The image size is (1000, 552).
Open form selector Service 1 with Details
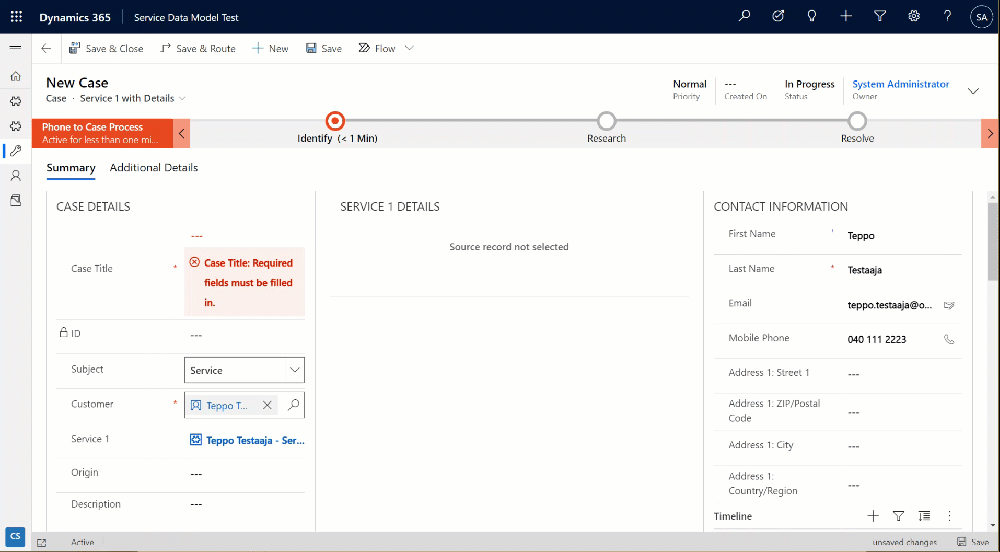coord(133,98)
